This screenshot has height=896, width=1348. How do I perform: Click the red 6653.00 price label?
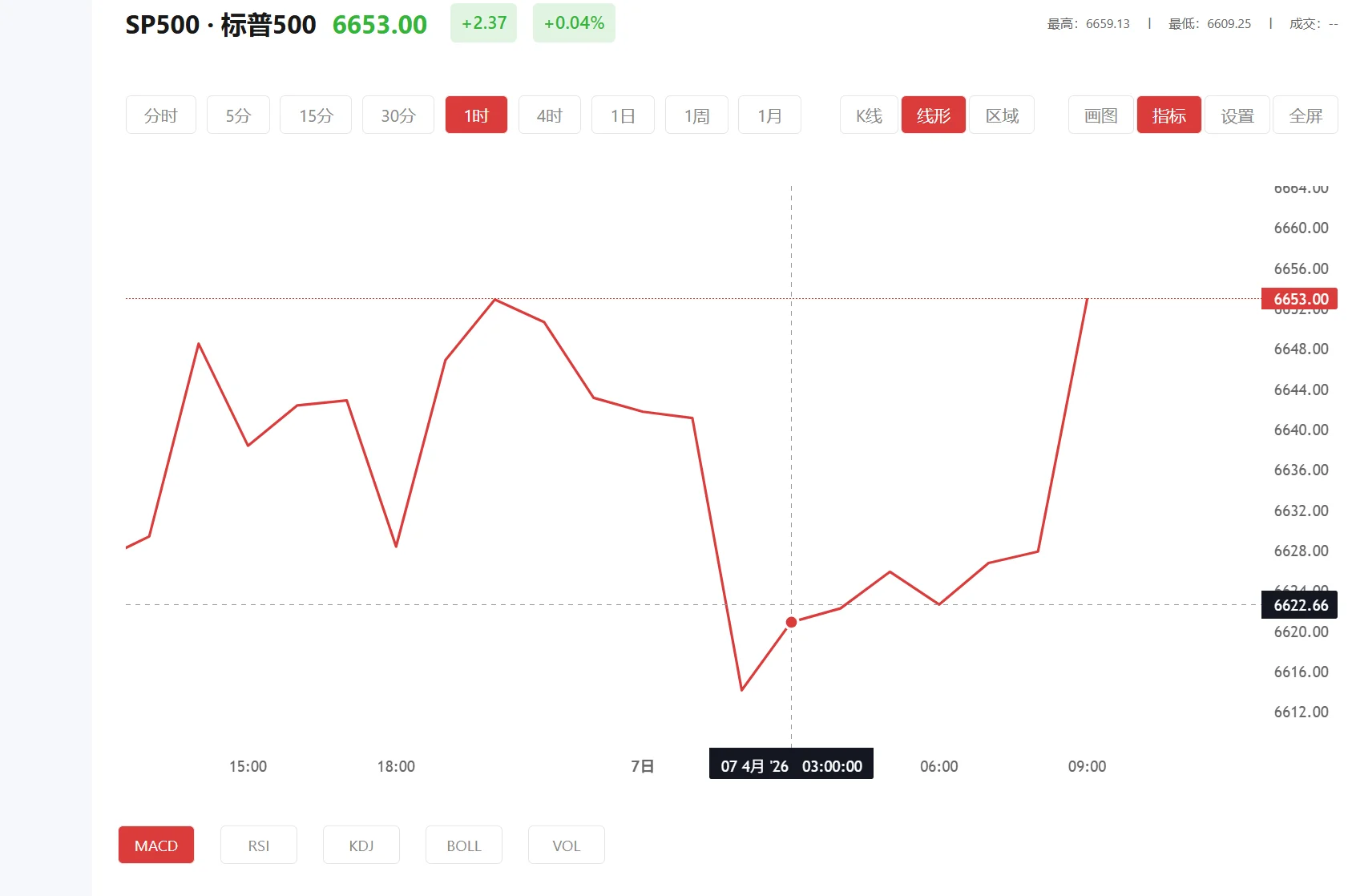pyautogui.click(x=1298, y=298)
